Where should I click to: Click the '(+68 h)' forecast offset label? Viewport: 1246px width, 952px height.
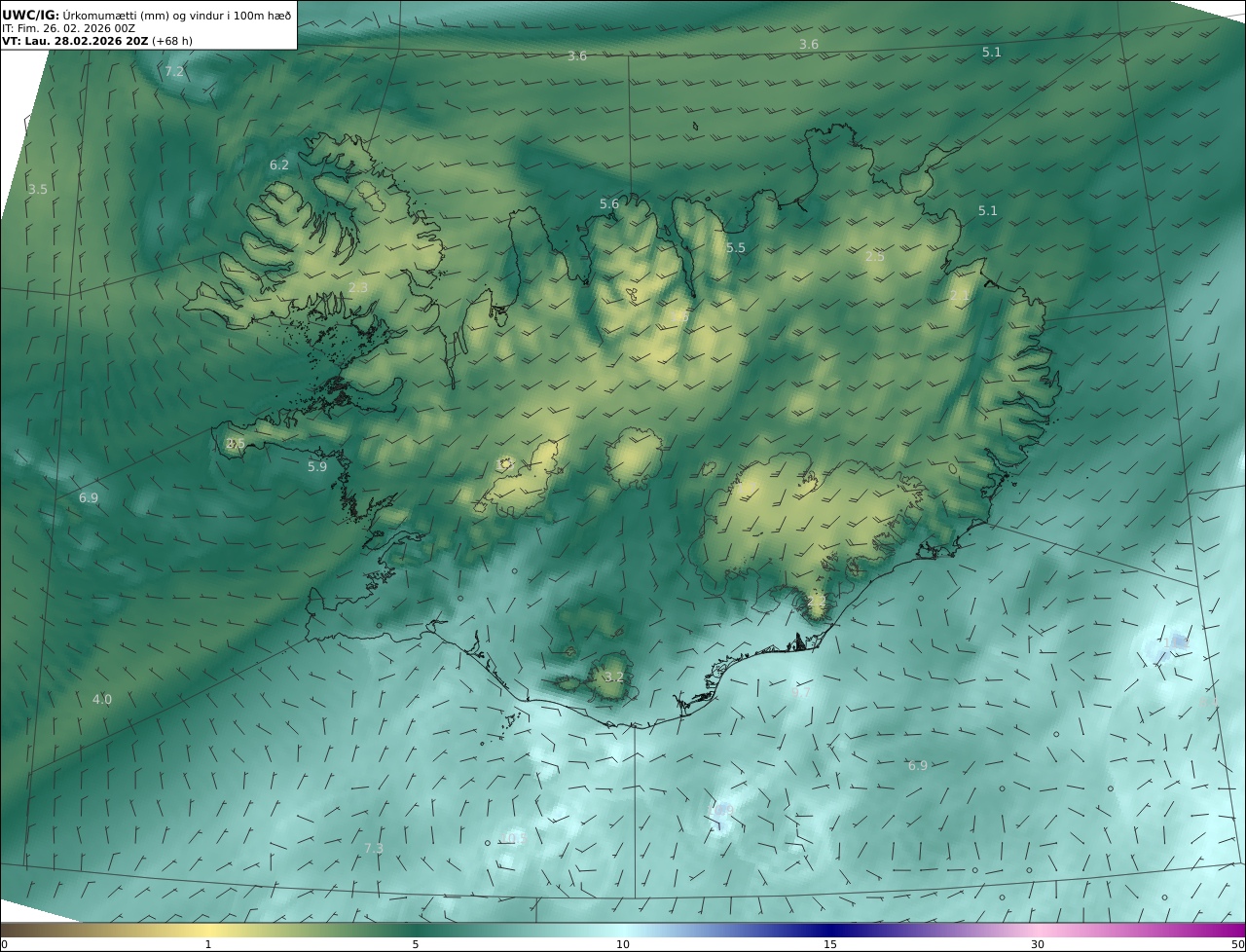point(172,41)
